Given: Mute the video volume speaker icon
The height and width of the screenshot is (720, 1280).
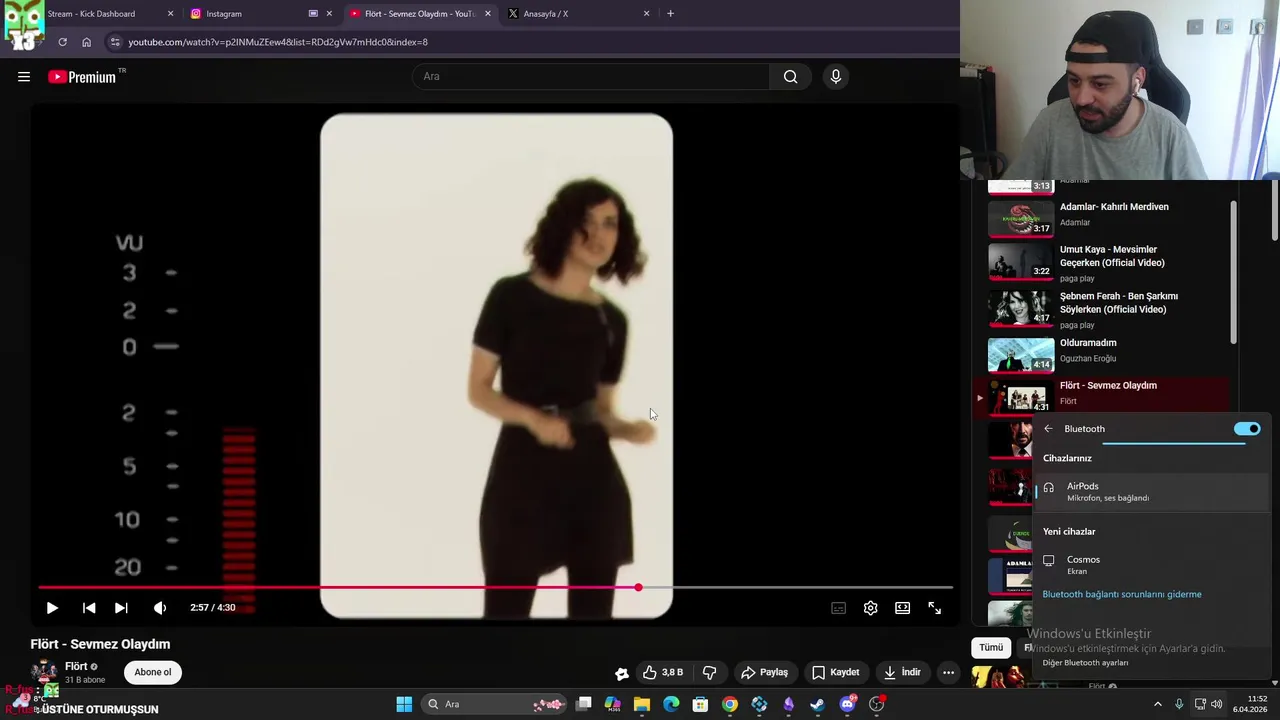Looking at the screenshot, I should (160, 607).
